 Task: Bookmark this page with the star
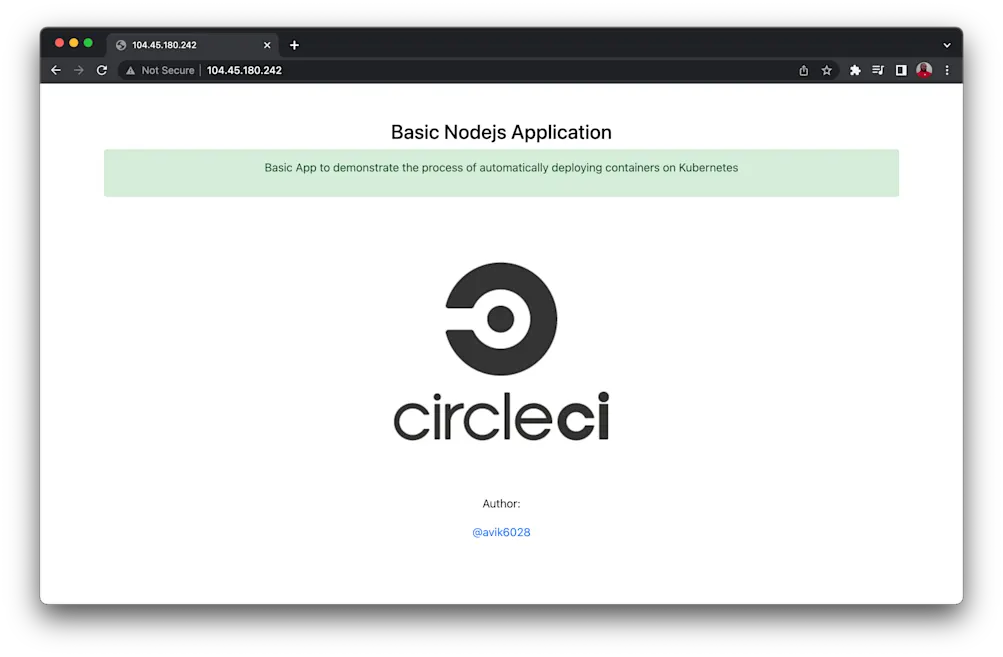[826, 70]
